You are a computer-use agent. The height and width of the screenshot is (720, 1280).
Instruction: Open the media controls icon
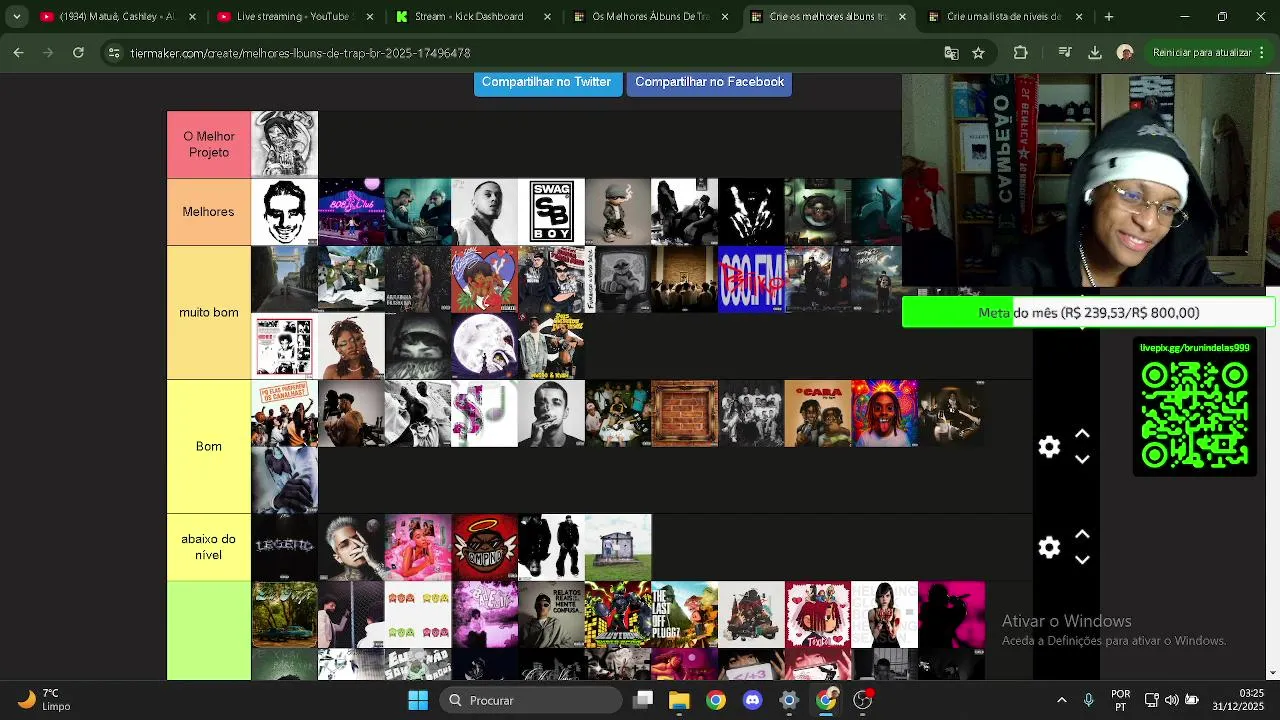(x=1065, y=53)
